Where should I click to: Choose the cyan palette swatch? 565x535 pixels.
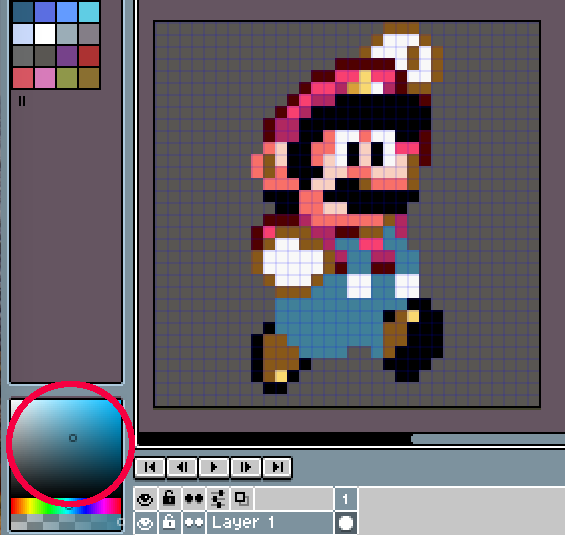tap(89, 11)
